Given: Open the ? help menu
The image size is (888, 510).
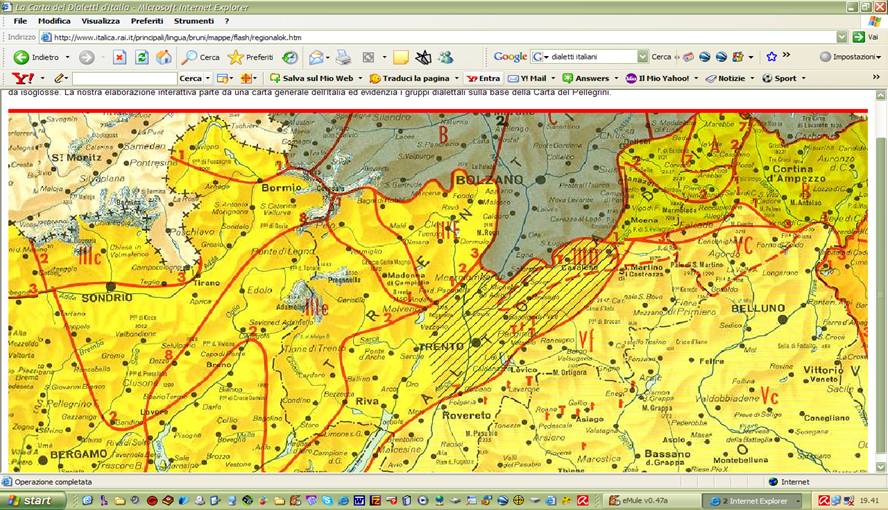Looking at the screenshot, I should point(227,21).
